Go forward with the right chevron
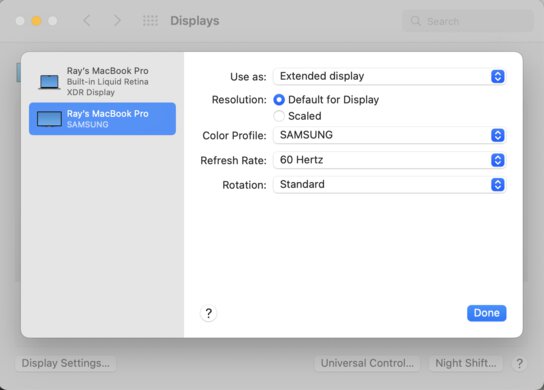544x390 pixels. 117,20
